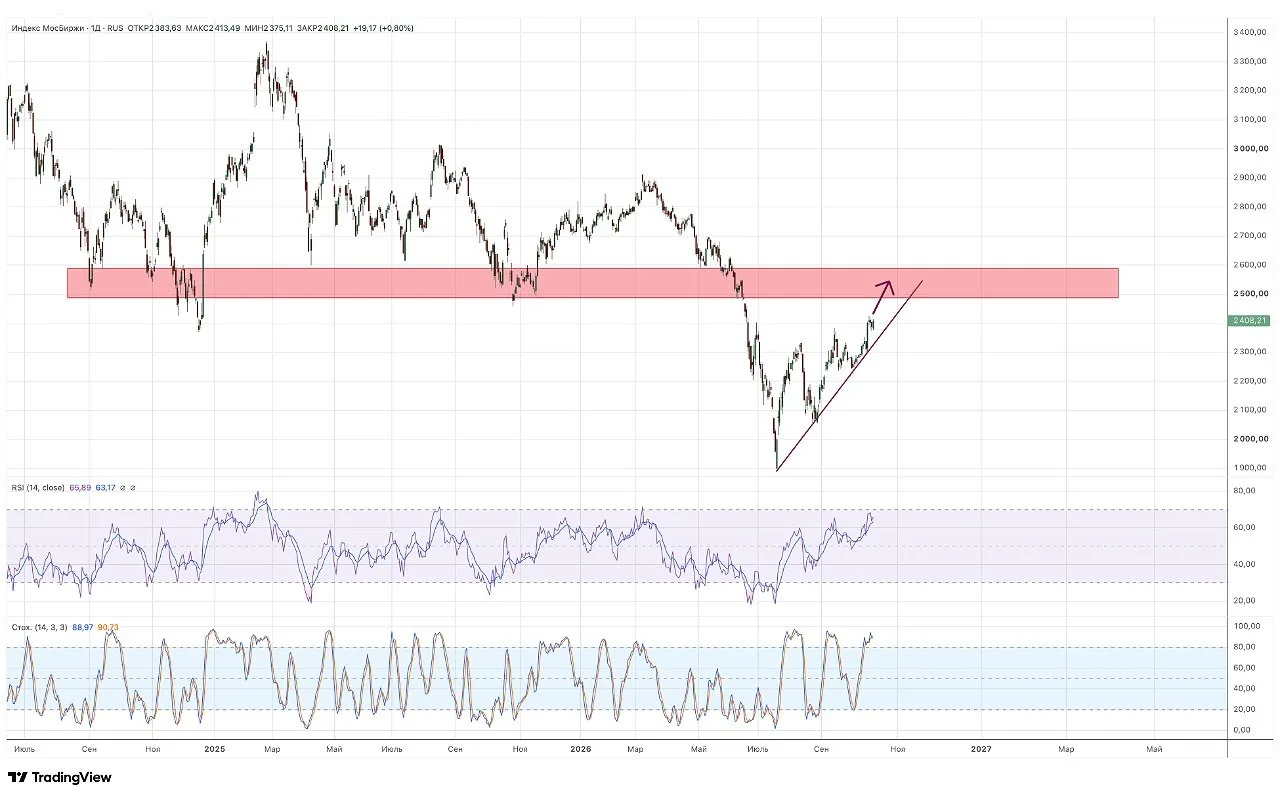
Task: Click the stochastic value 88,97
Action: click(83, 627)
